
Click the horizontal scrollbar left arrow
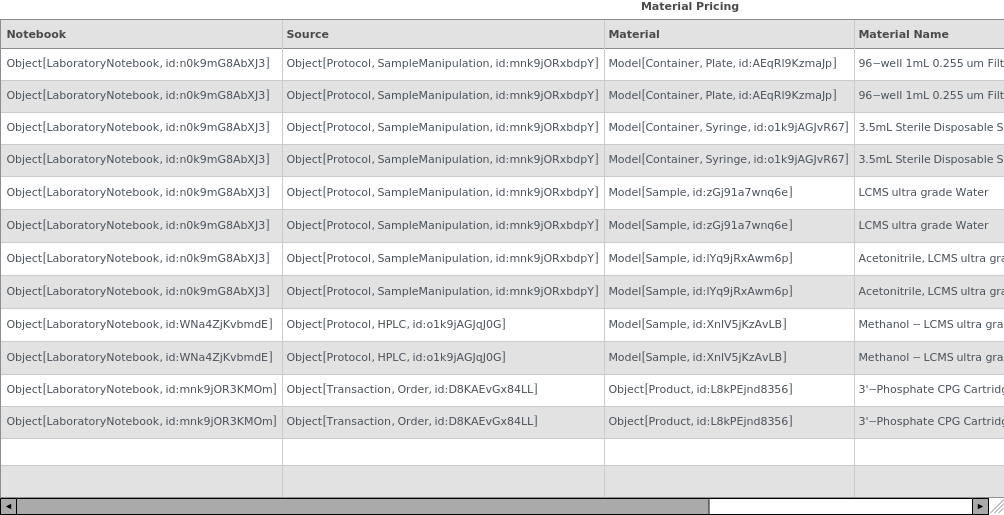[x=8, y=506]
